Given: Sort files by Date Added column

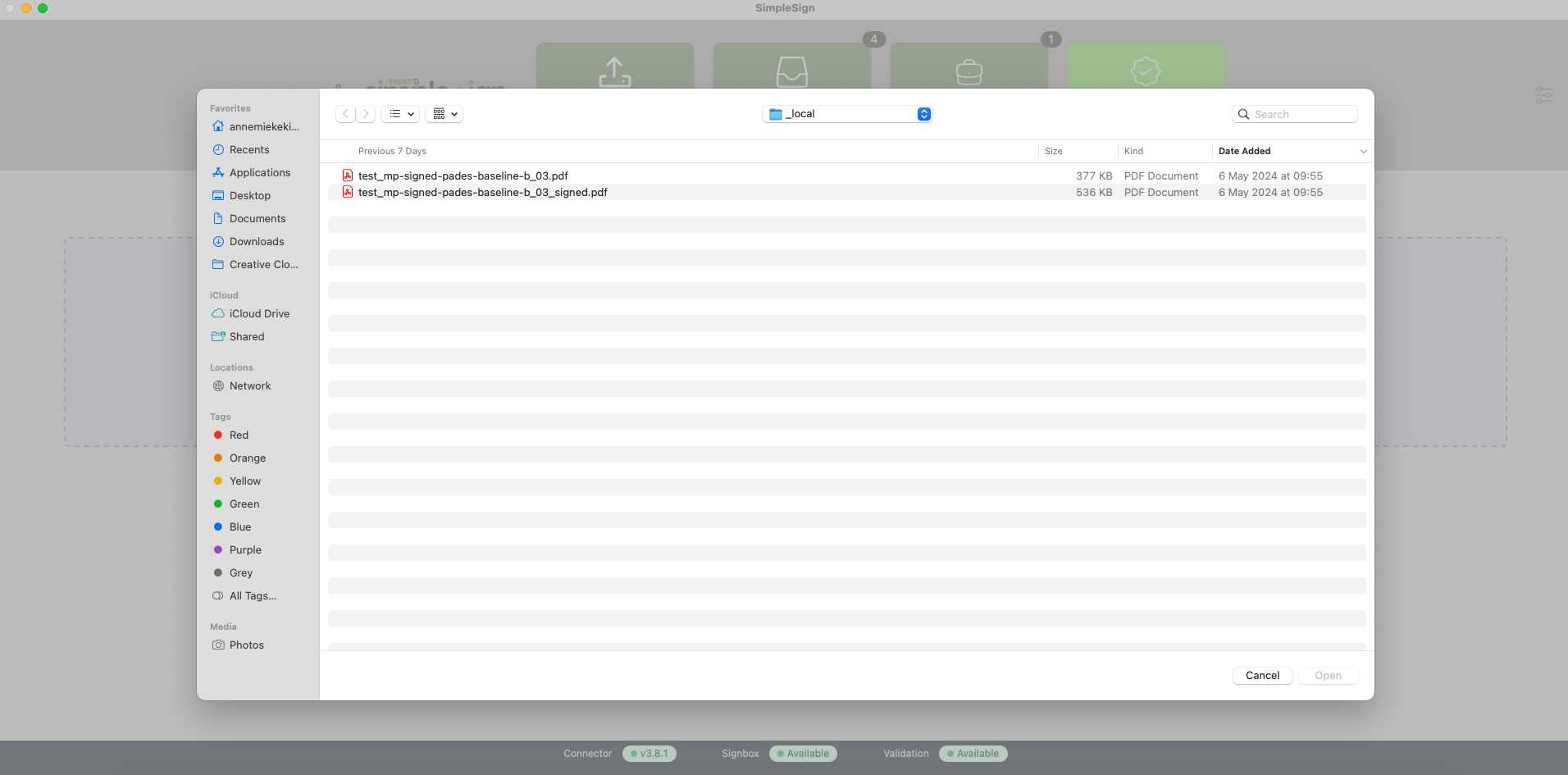Looking at the screenshot, I should tap(1244, 151).
